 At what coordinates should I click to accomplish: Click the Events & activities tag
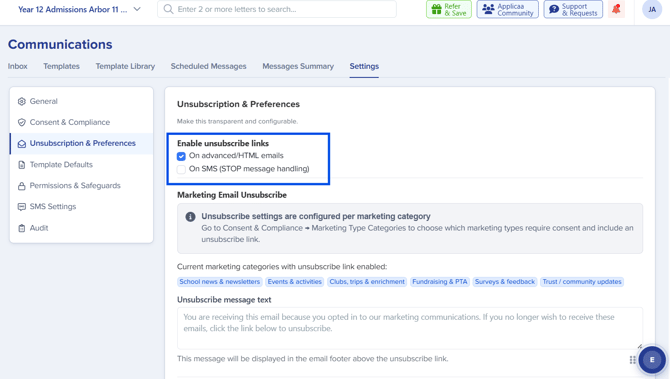coord(294,282)
